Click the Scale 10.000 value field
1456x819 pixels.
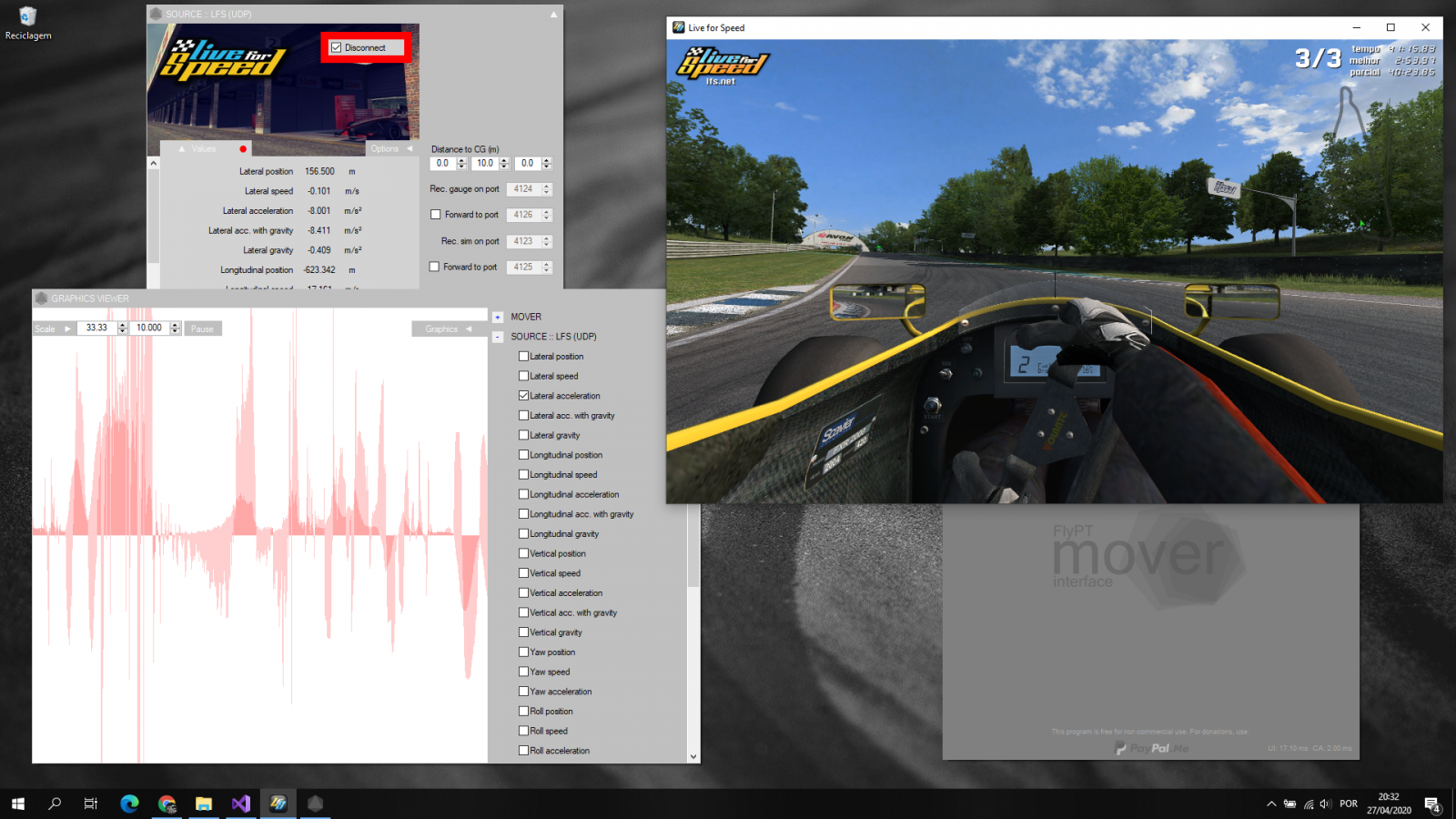tap(149, 329)
